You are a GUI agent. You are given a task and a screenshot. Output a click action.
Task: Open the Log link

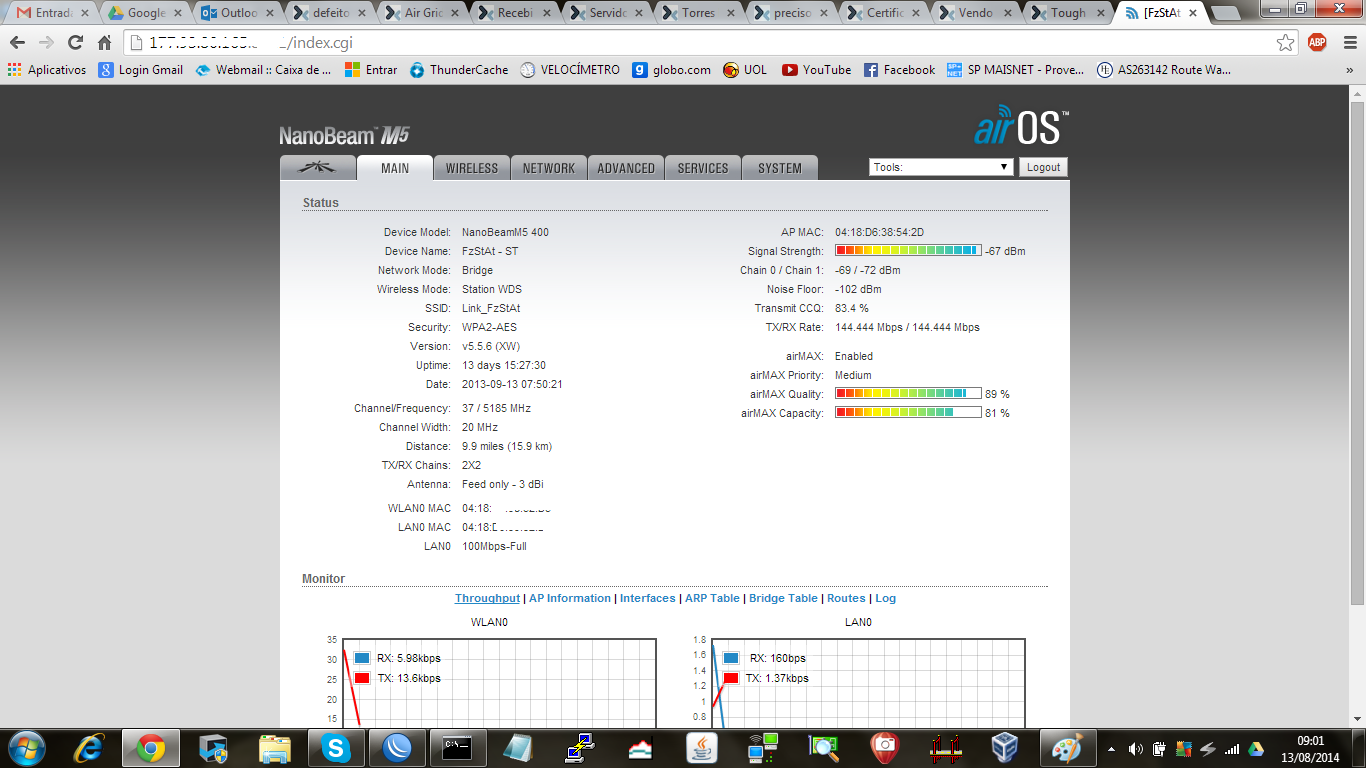[885, 598]
